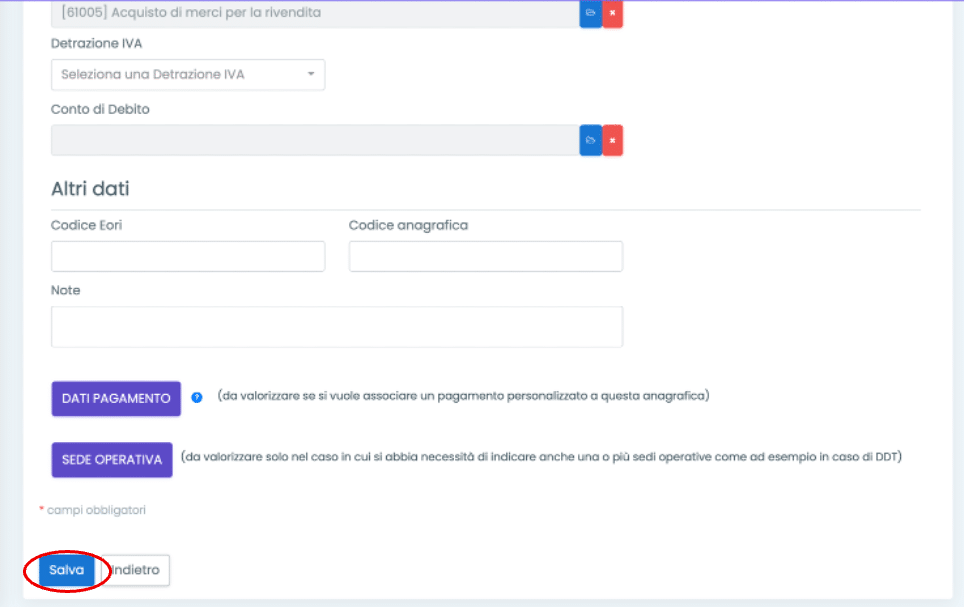The width and height of the screenshot is (964, 608).
Task: Focus the Codice Eori text field
Action: (188, 256)
